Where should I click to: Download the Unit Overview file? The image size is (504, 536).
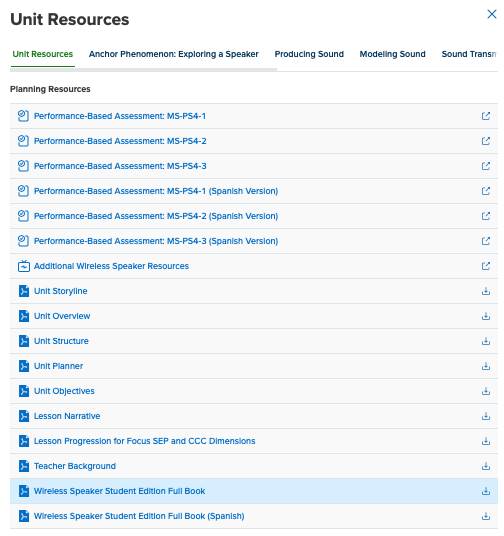[x=486, y=316]
